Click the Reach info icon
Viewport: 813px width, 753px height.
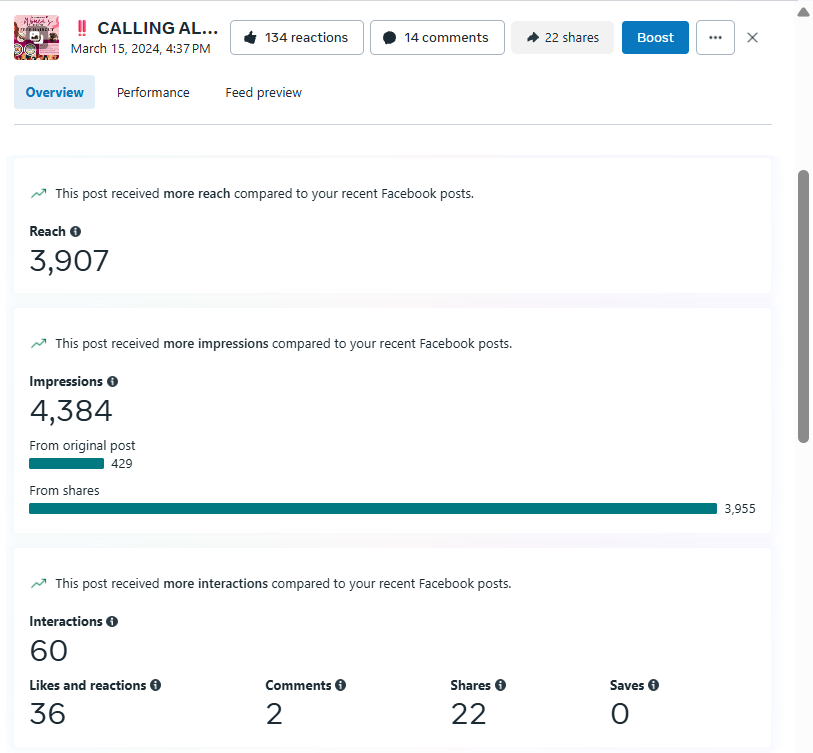point(76,232)
